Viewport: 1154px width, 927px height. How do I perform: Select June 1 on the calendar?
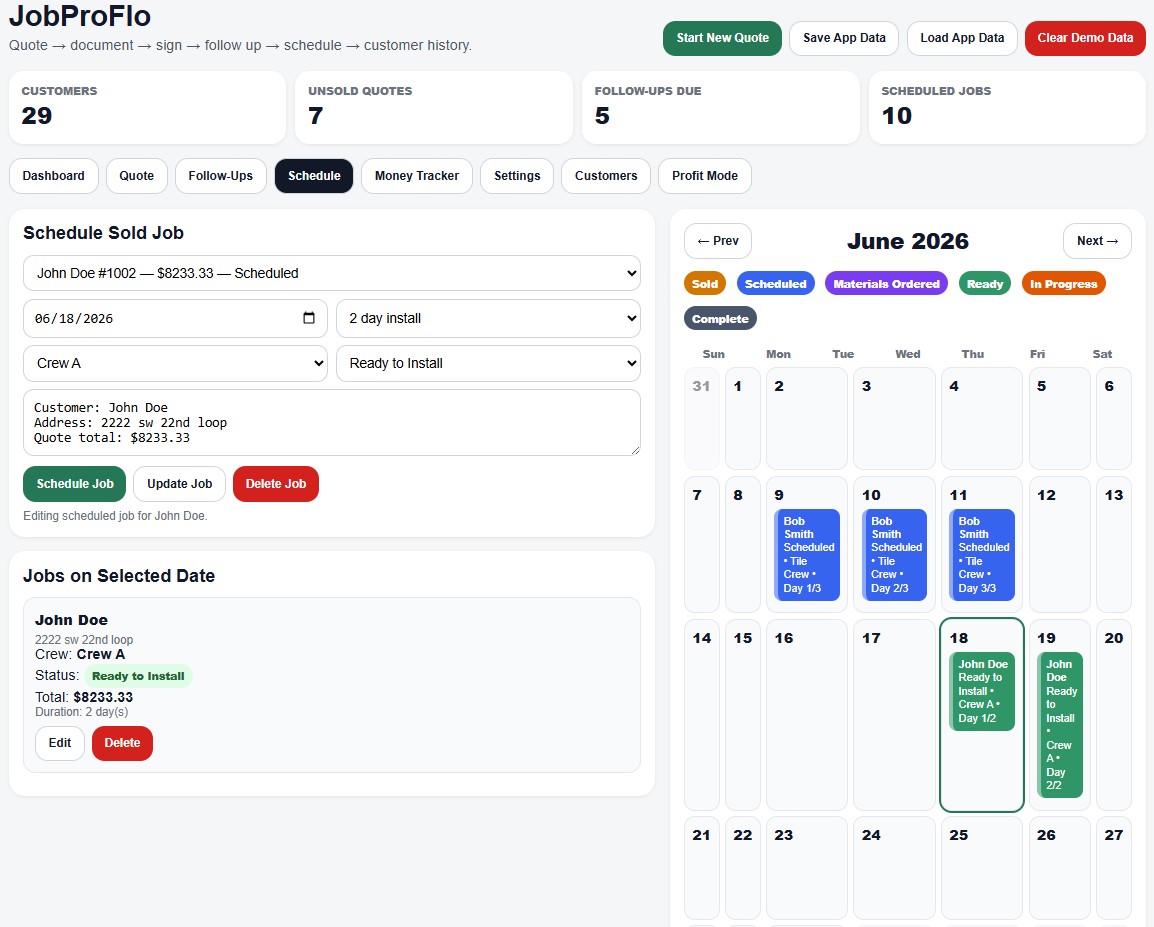[x=743, y=419]
